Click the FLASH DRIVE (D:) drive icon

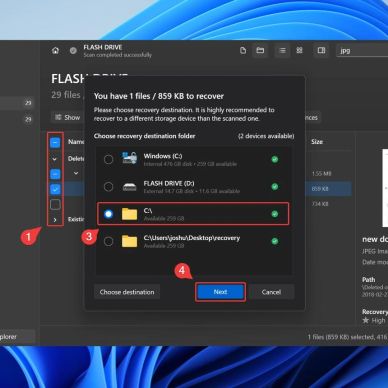click(129, 187)
